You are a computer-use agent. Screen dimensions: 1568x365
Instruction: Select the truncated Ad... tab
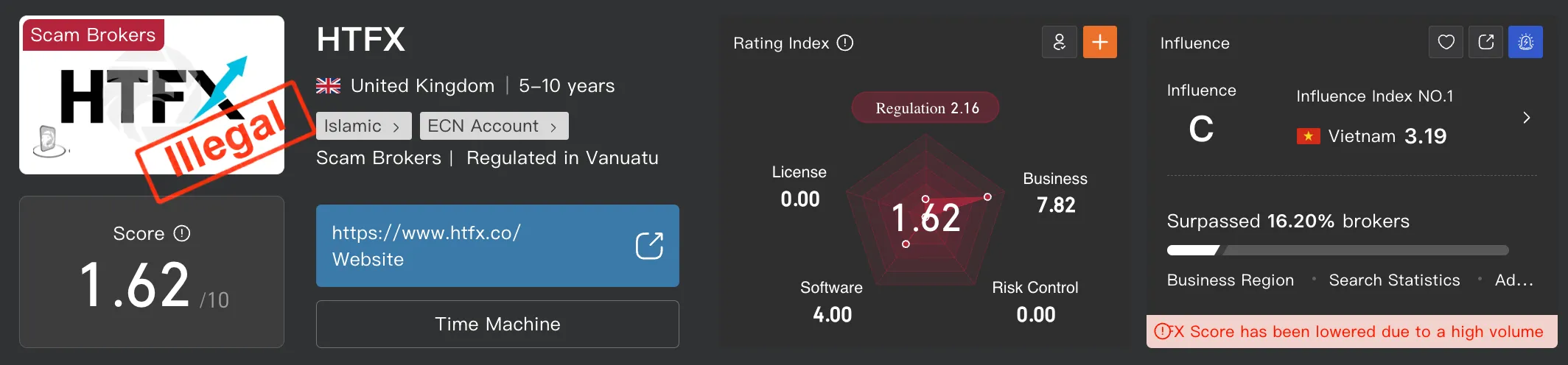[1514, 280]
